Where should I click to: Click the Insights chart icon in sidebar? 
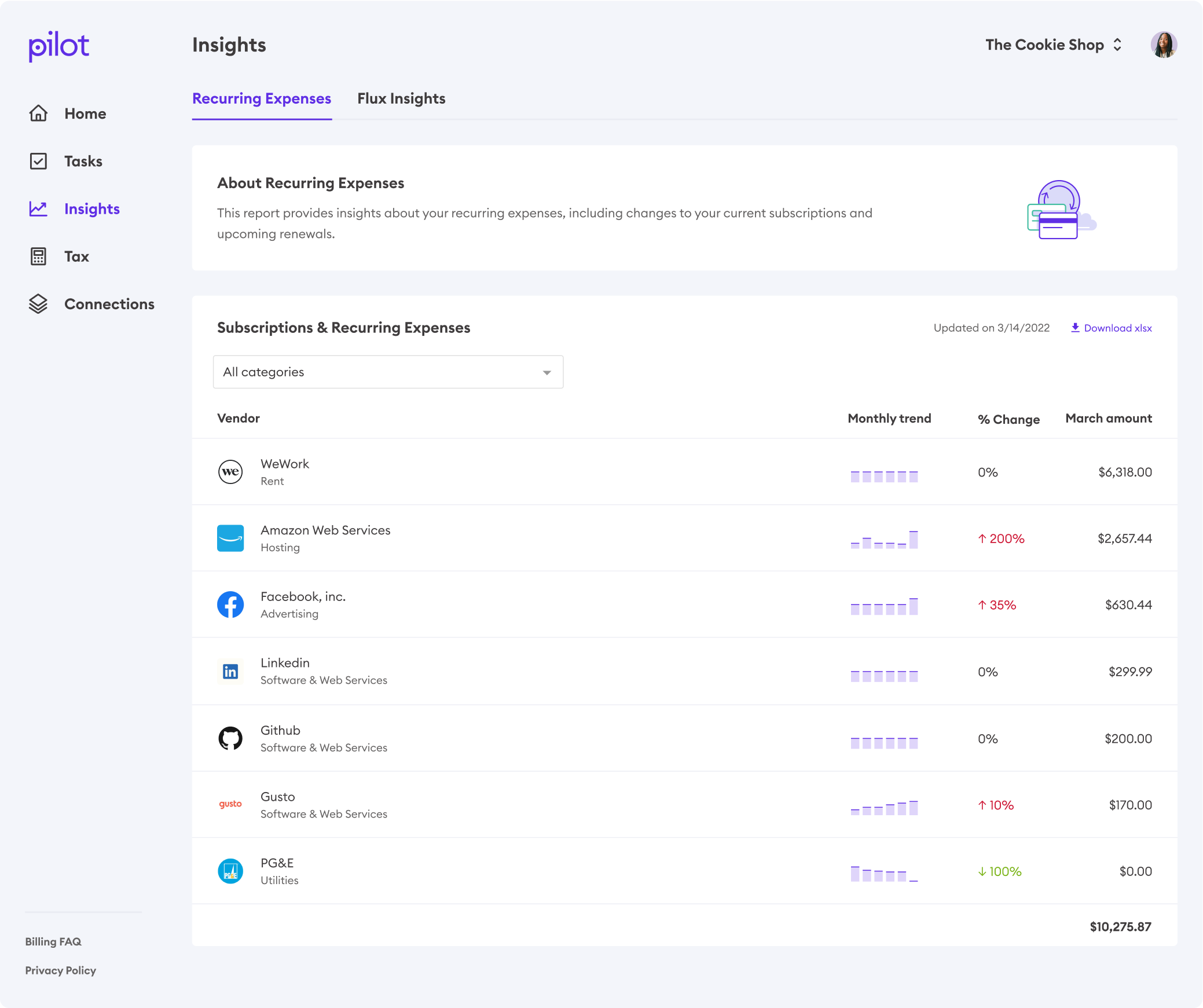[x=38, y=209]
